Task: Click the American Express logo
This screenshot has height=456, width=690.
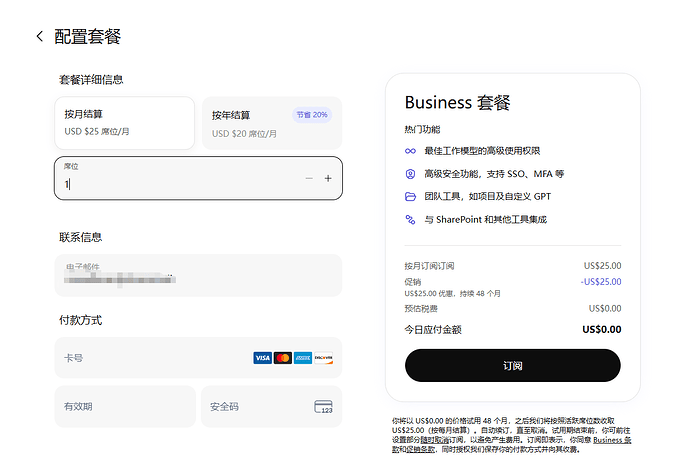Action: point(303,358)
